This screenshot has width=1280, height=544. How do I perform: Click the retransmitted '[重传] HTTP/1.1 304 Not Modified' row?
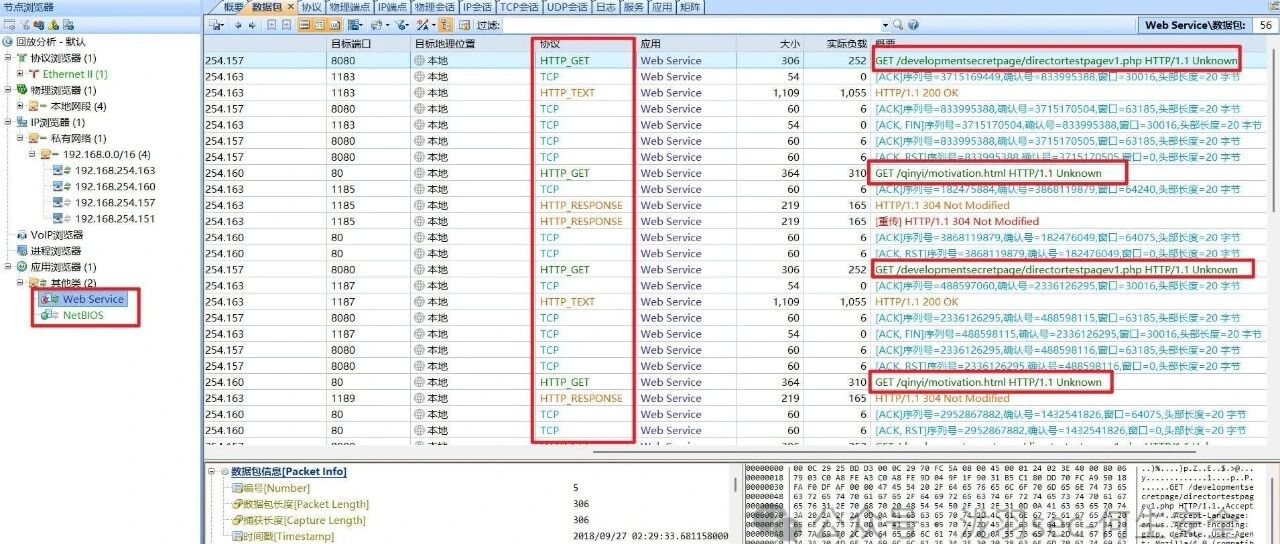click(x=957, y=221)
